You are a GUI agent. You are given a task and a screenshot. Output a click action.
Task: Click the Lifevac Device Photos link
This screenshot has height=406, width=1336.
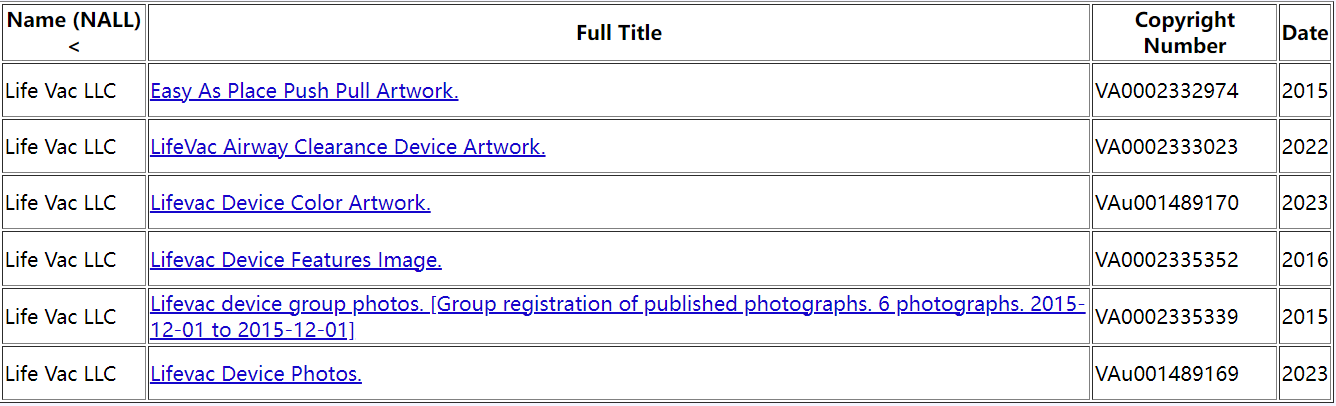255,374
